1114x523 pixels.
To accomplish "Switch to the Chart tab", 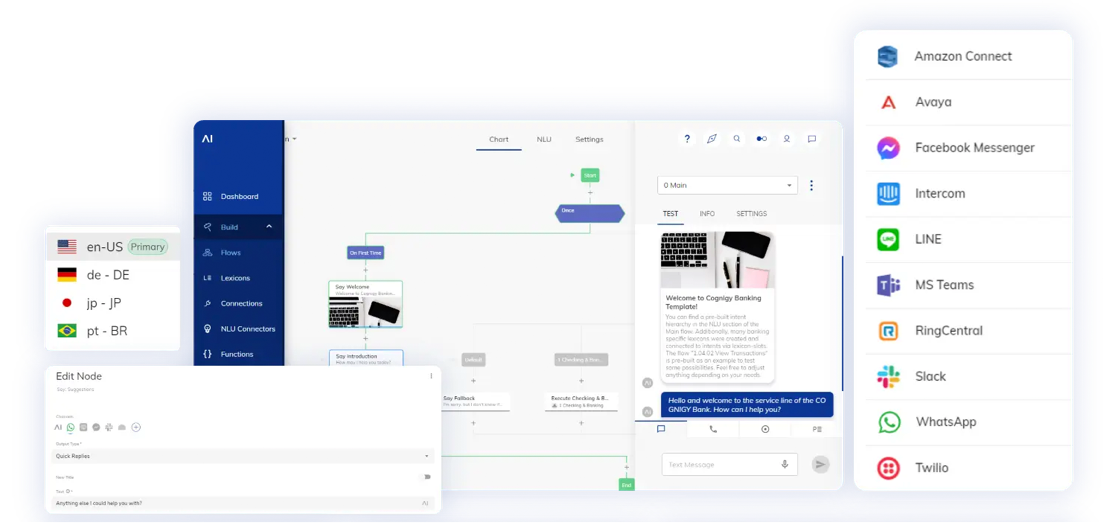I will [499, 139].
